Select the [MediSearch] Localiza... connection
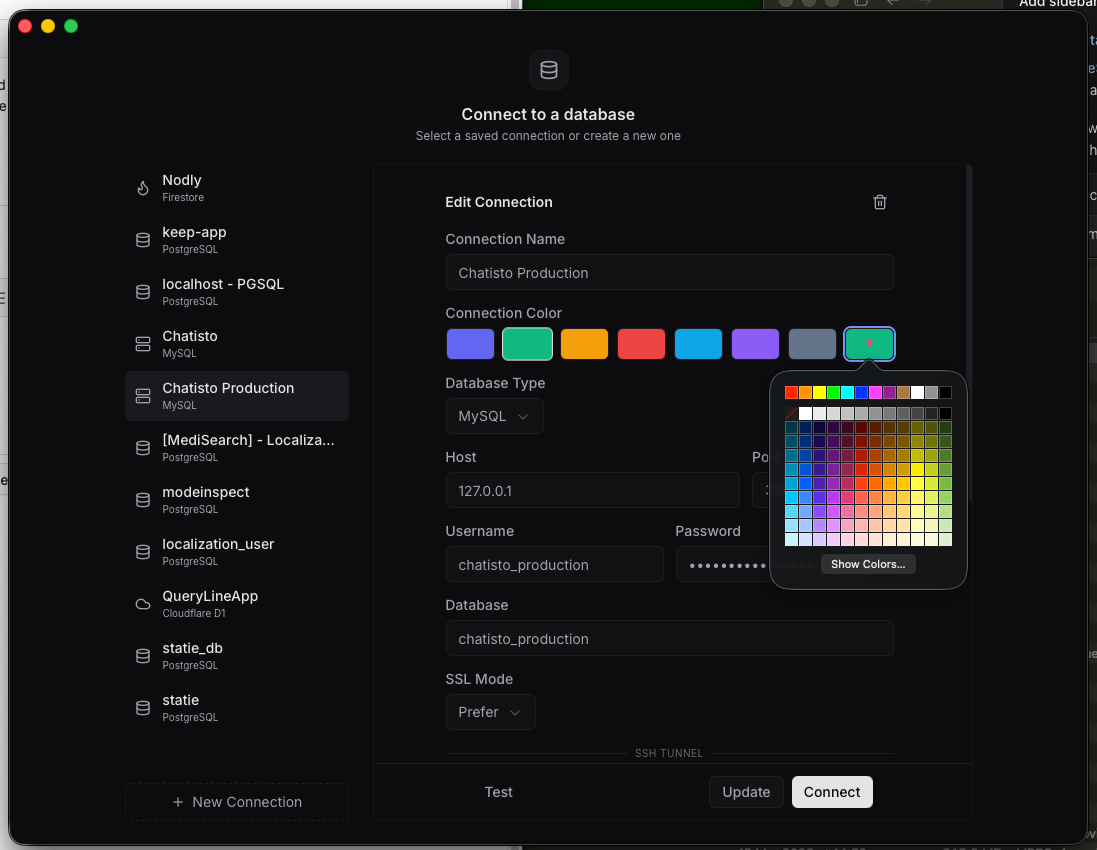 [236, 448]
